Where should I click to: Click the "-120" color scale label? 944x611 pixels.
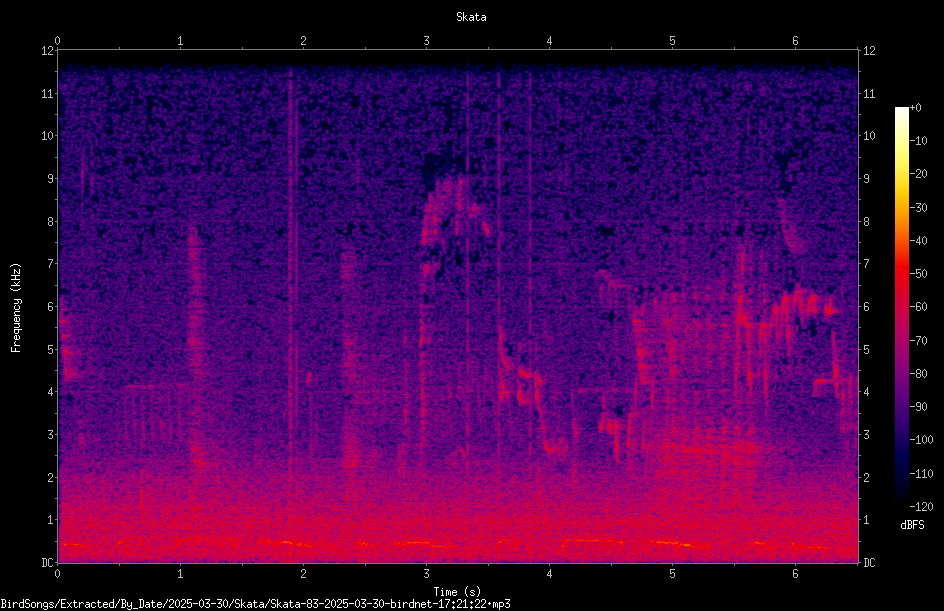pos(921,507)
